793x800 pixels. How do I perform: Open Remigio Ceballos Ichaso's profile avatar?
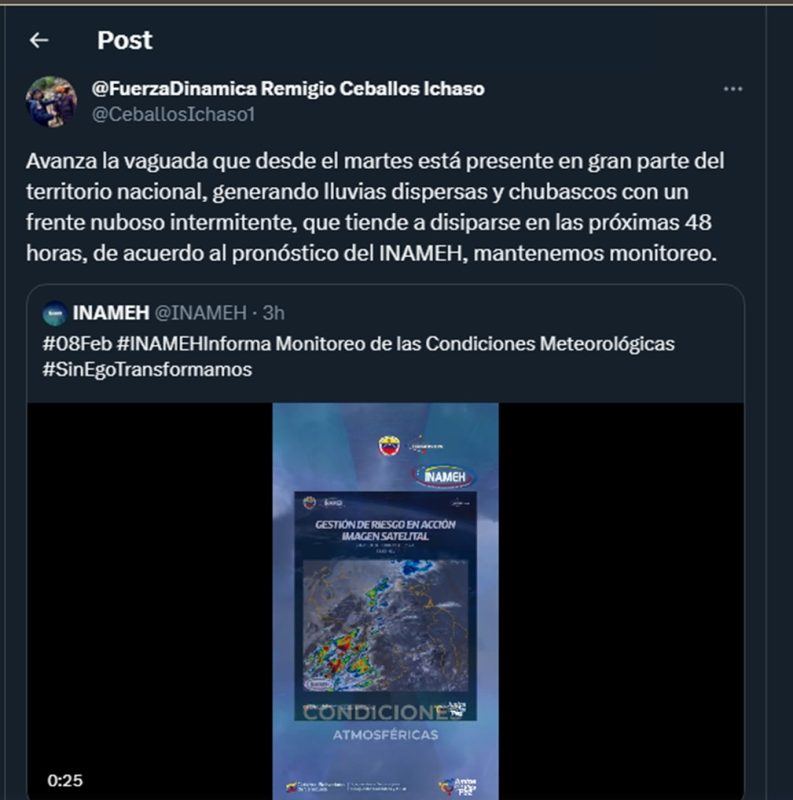pos(52,102)
